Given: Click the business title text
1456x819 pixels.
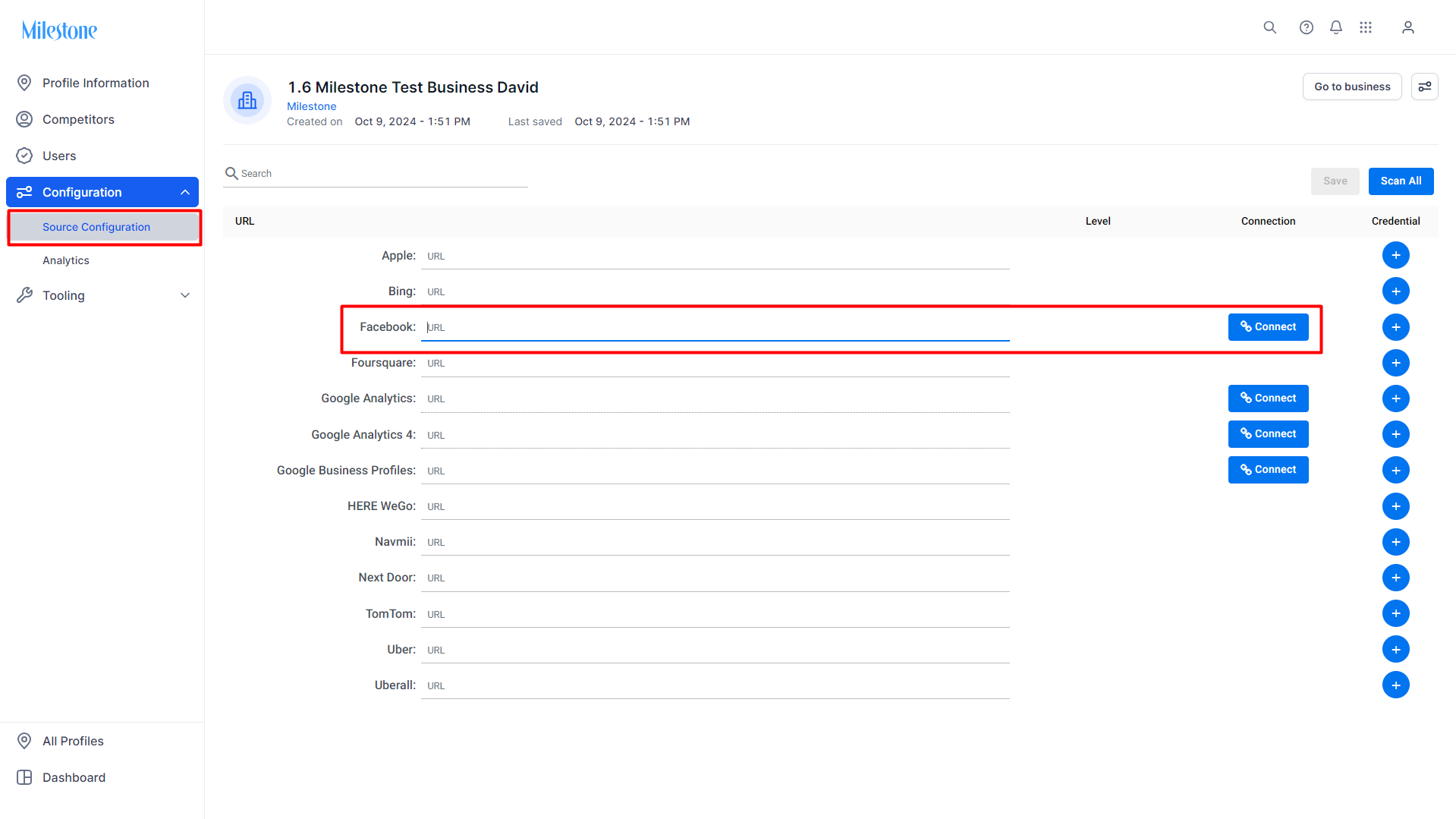Looking at the screenshot, I should click(413, 87).
